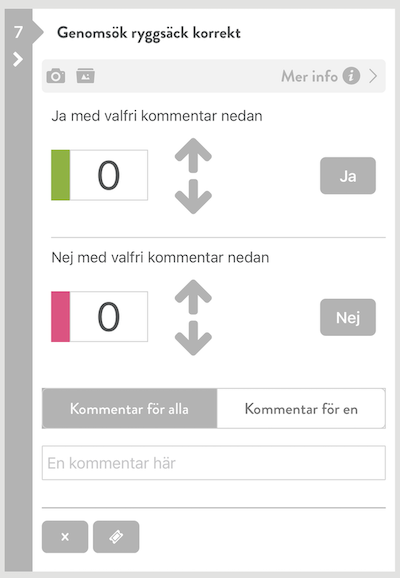Decrease the Nej count with down arrow
This screenshot has height=578, width=400.
tap(193, 338)
